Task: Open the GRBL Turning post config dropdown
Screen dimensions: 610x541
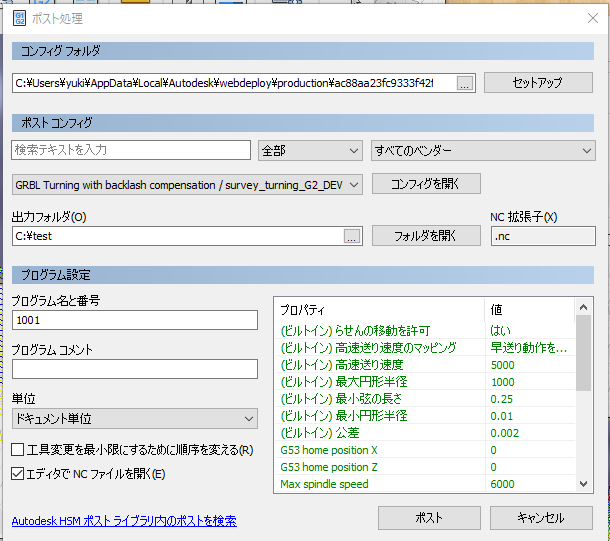Action: click(187, 185)
